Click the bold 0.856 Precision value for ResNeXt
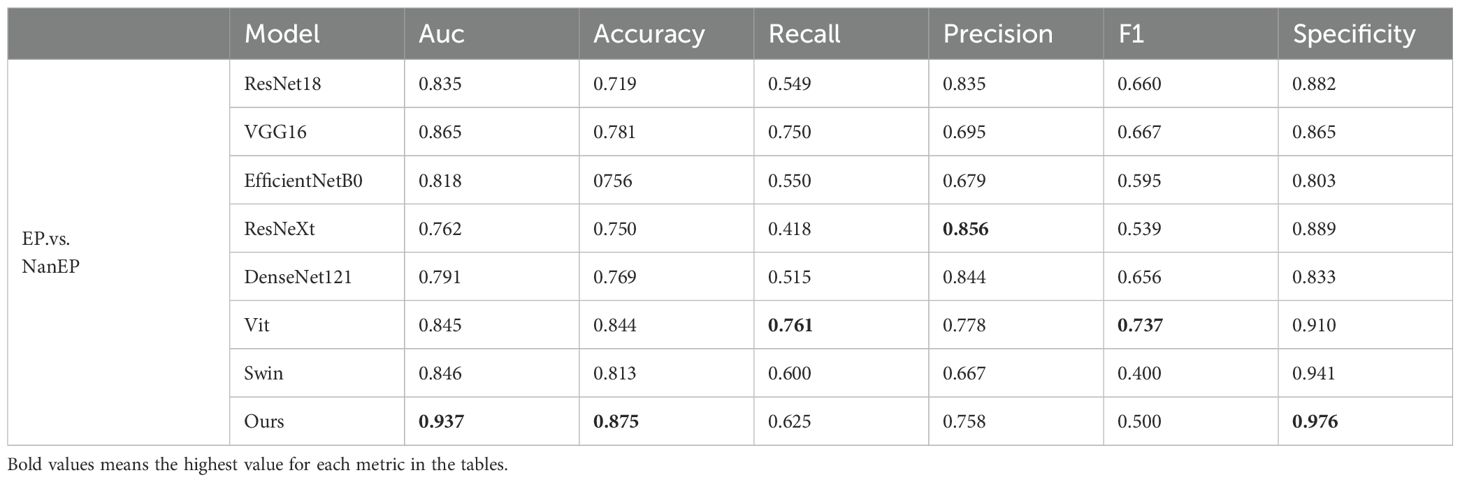This screenshot has width=1460, height=482. (x=965, y=228)
